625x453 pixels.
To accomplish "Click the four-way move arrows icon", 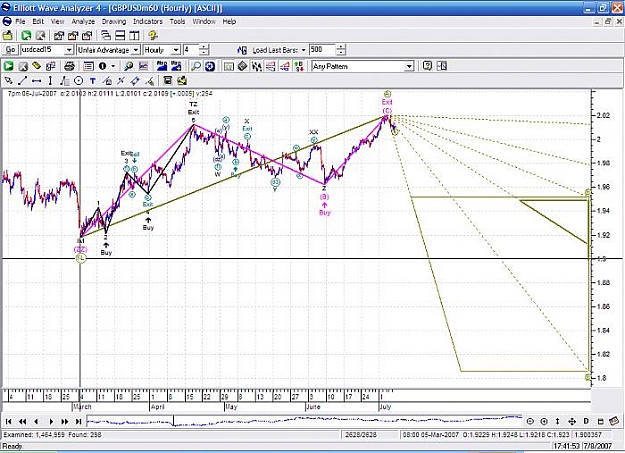I will 572,421.
